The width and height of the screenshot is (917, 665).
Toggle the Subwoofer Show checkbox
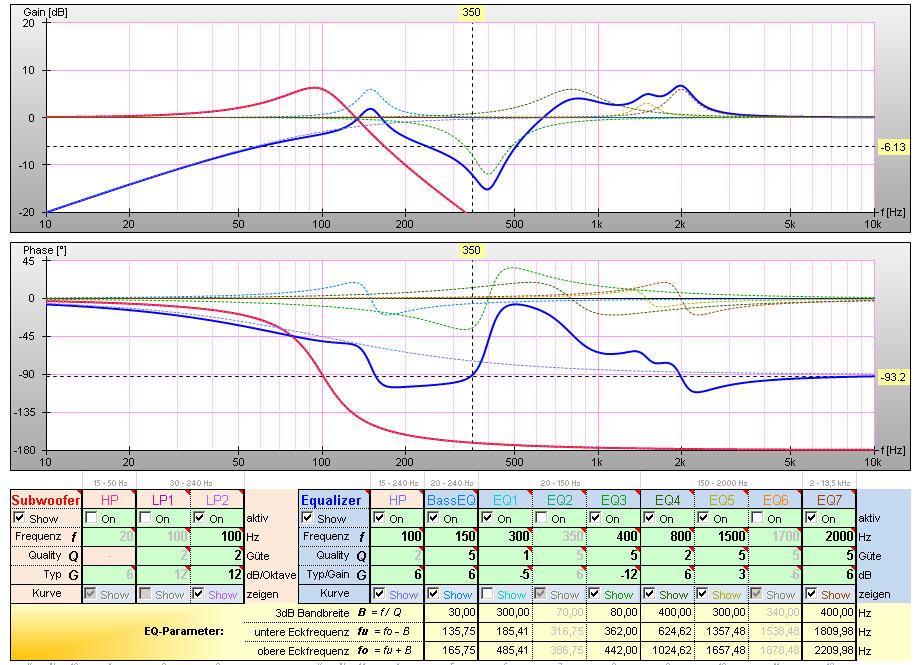click(20, 519)
